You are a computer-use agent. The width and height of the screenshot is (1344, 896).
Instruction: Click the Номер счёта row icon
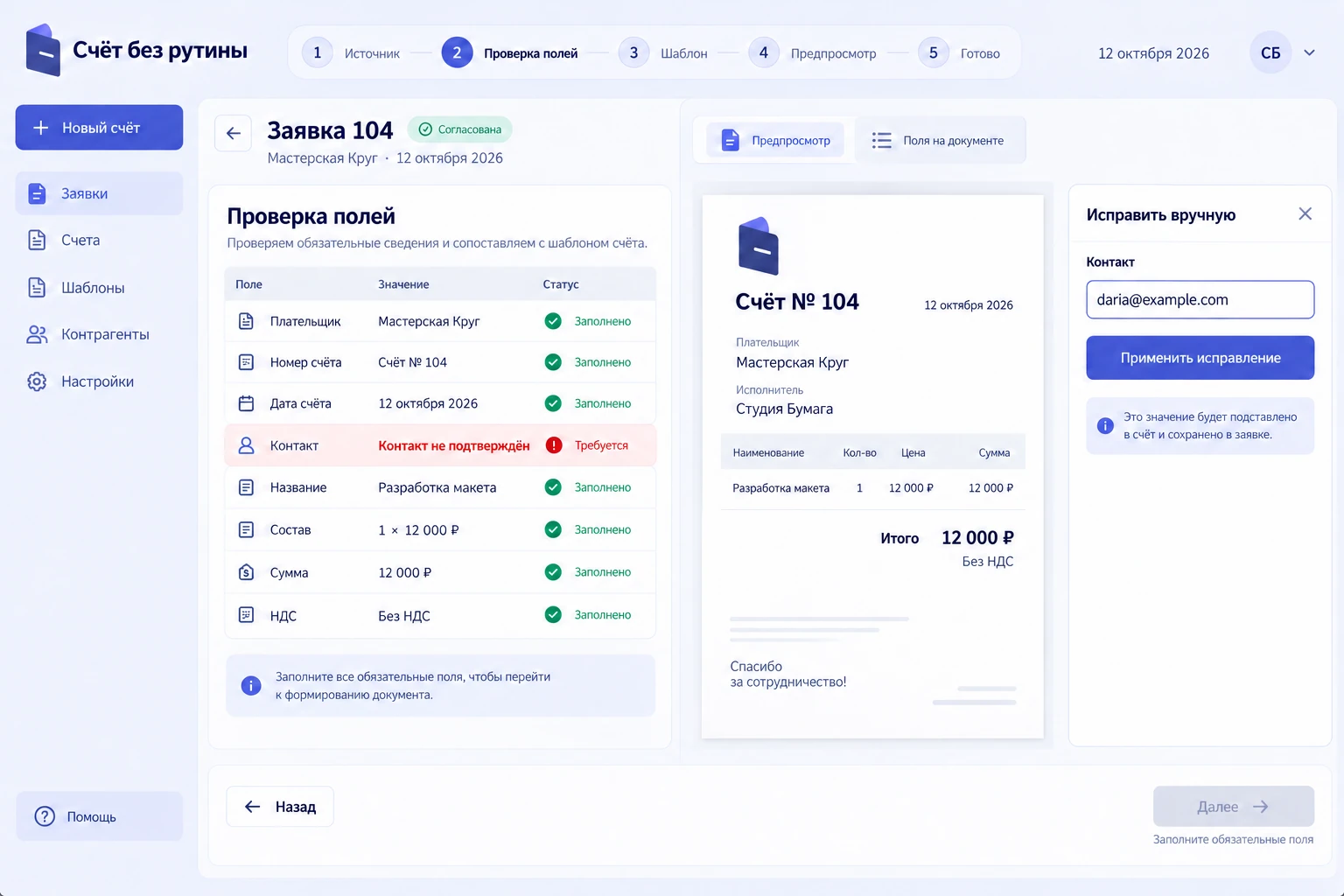(247, 362)
